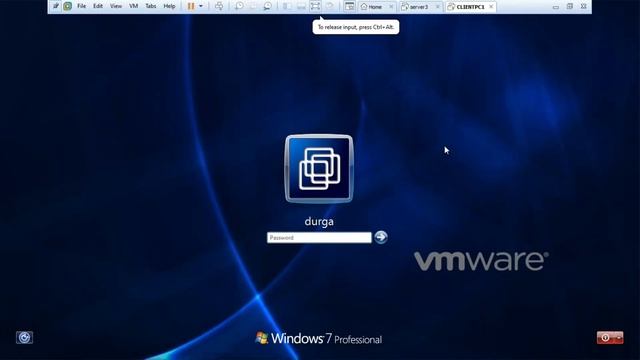
Task: Open the File menu
Action: point(82,6)
